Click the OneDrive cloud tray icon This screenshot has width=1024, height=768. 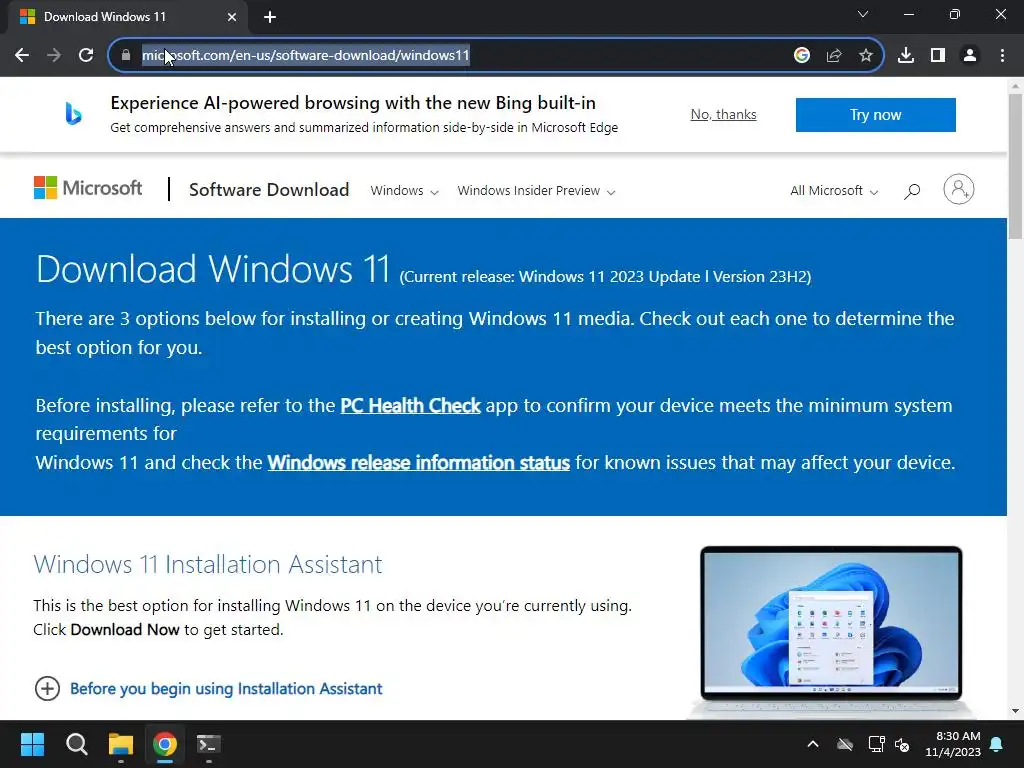[x=845, y=744]
